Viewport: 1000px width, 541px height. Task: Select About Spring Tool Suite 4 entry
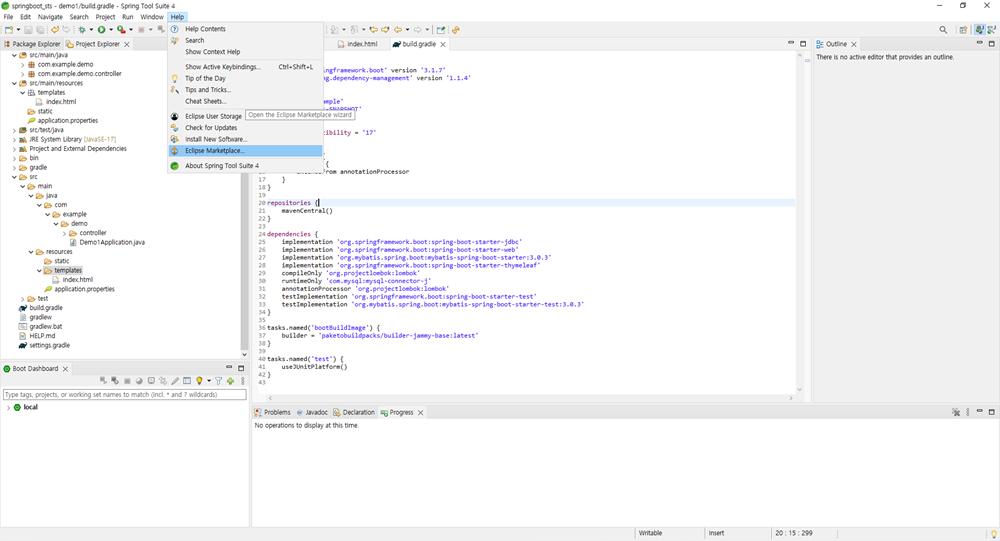[x=246, y=165]
